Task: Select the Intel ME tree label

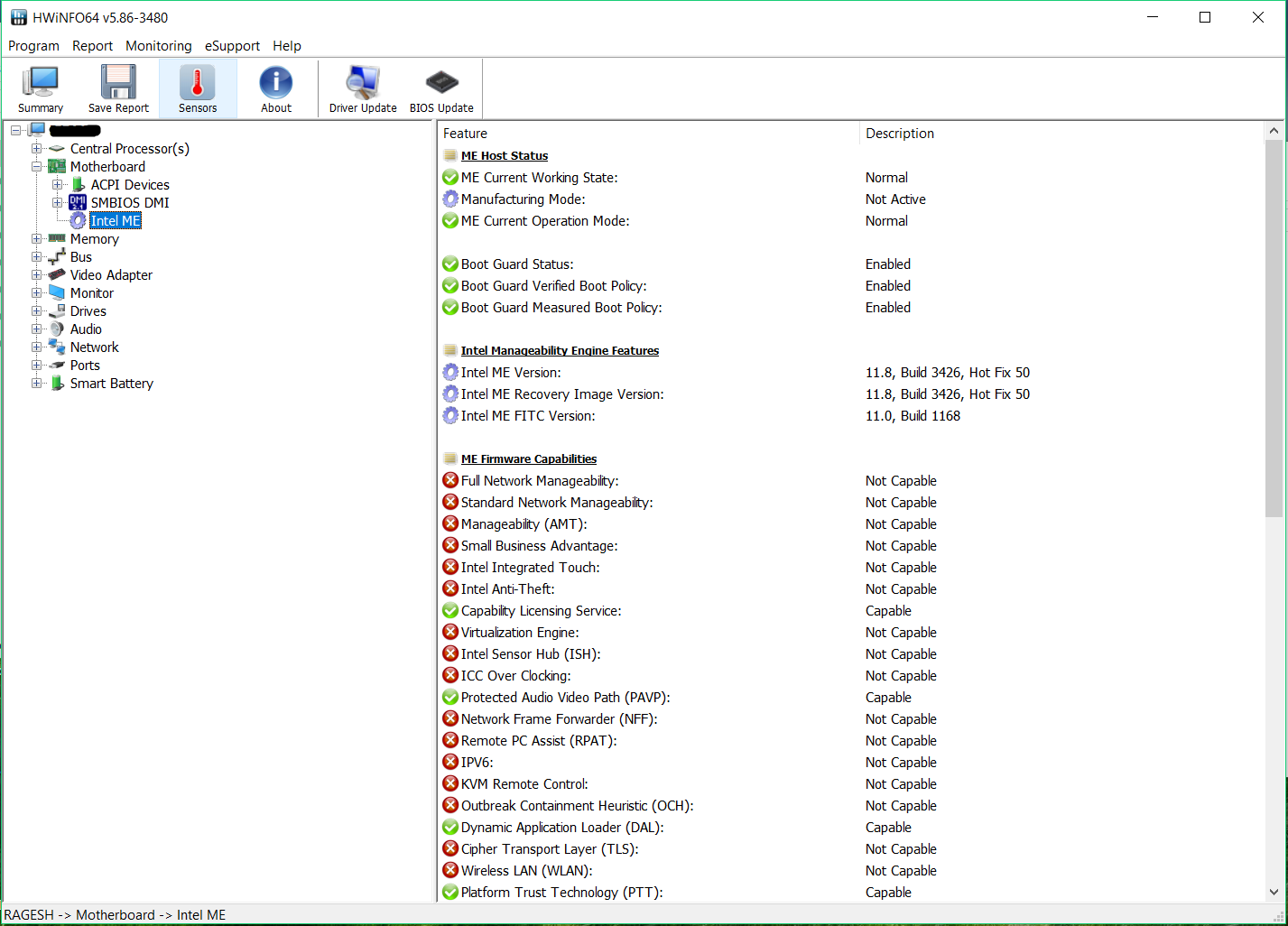Action: click(x=116, y=221)
